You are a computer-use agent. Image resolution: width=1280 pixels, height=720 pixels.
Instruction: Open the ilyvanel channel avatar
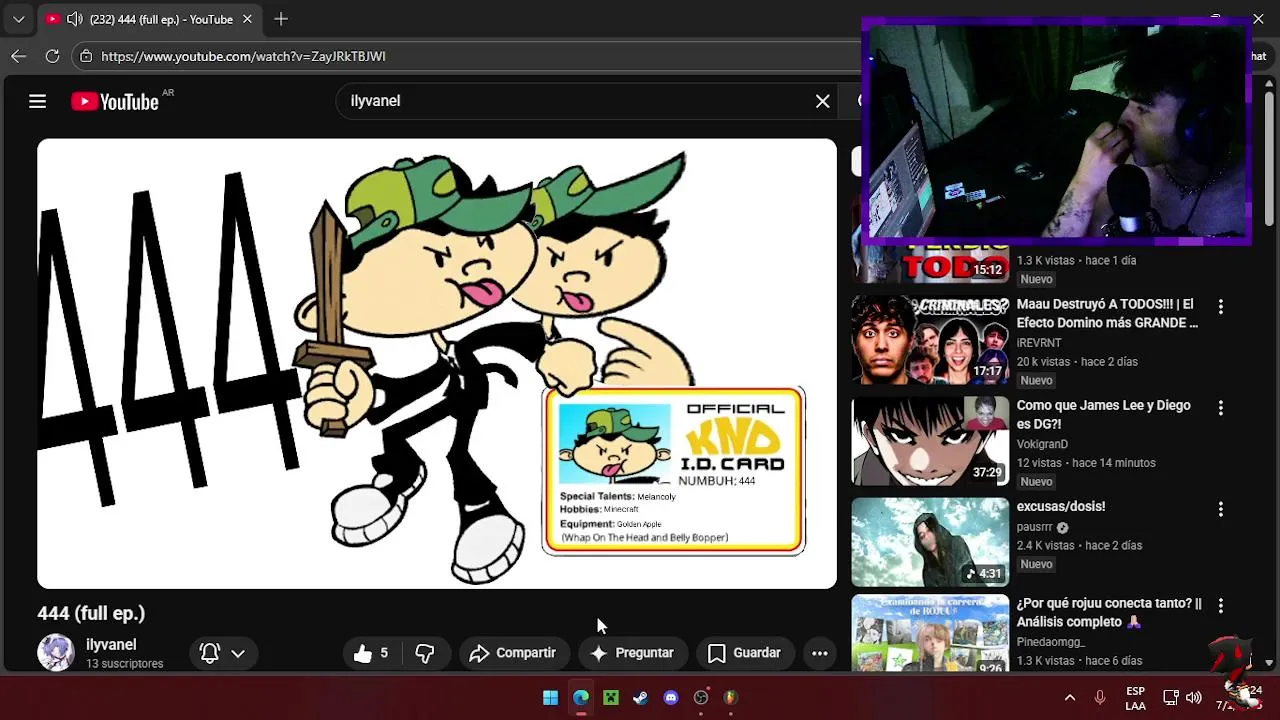56,653
